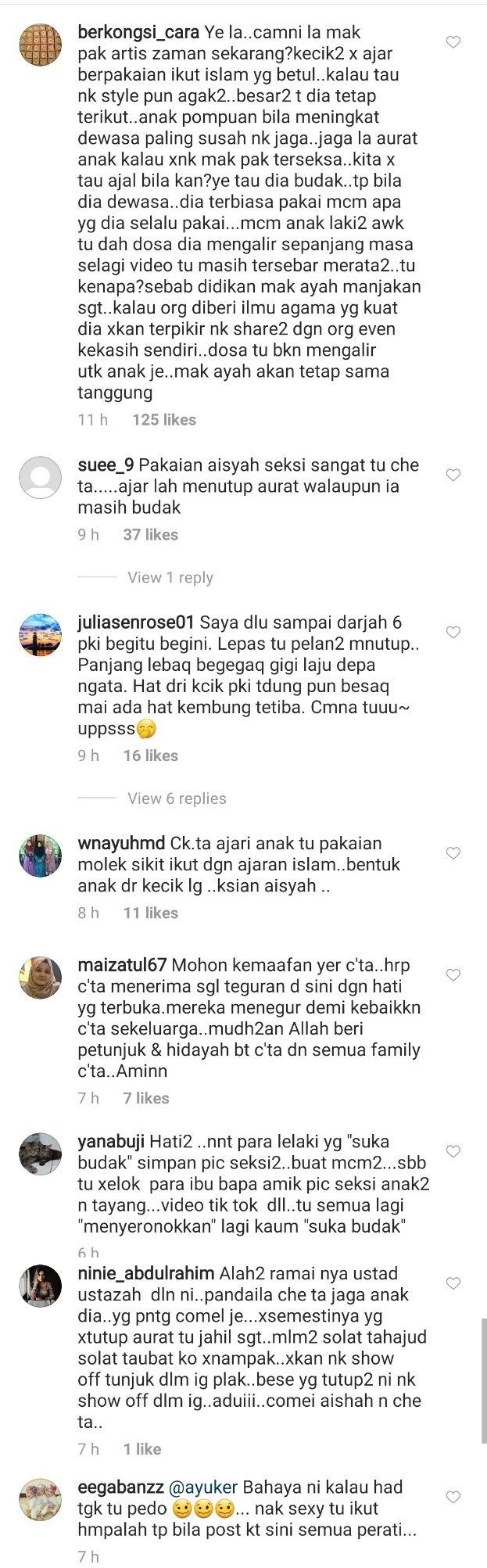The image size is (487, 1568).
Task: Open suee_9's blank avatar
Action: (40, 478)
